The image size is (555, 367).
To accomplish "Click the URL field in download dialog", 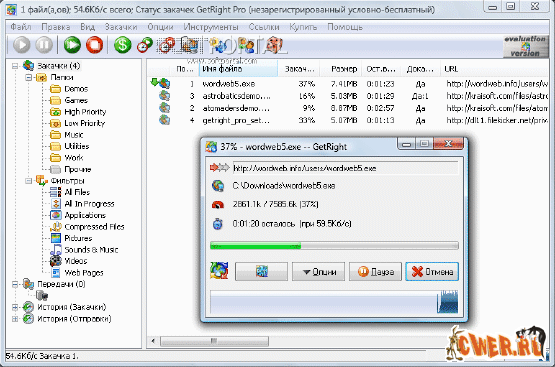I will click(x=345, y=168).
